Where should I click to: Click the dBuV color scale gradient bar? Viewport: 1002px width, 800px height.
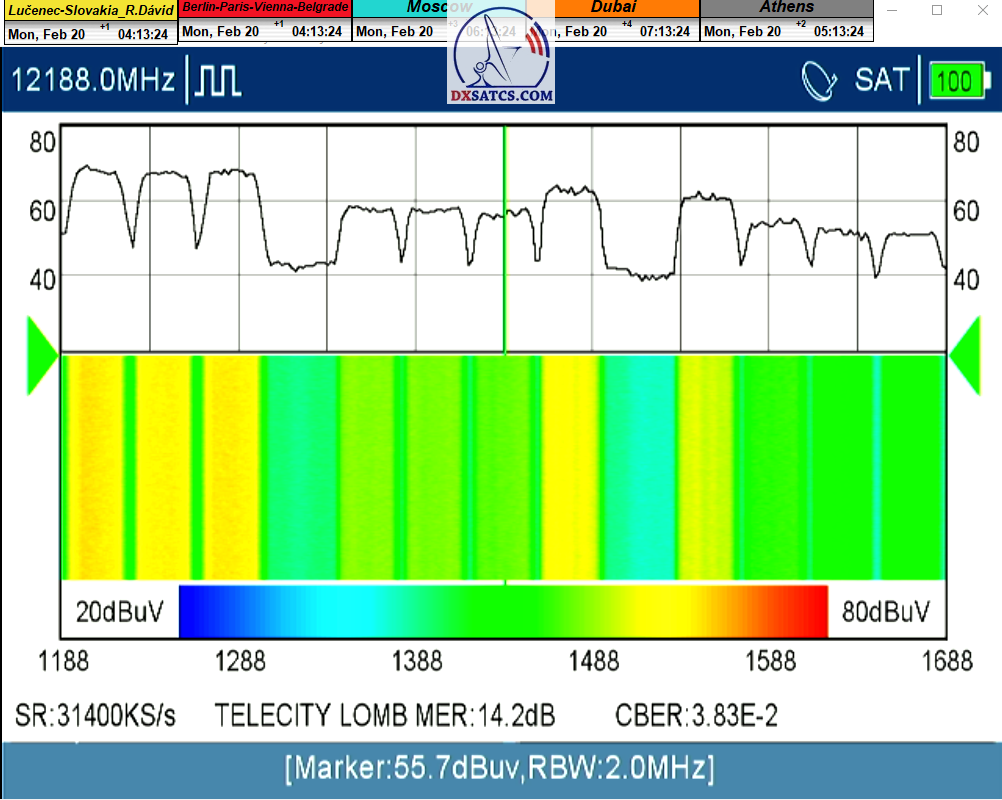tap(503, 611)
